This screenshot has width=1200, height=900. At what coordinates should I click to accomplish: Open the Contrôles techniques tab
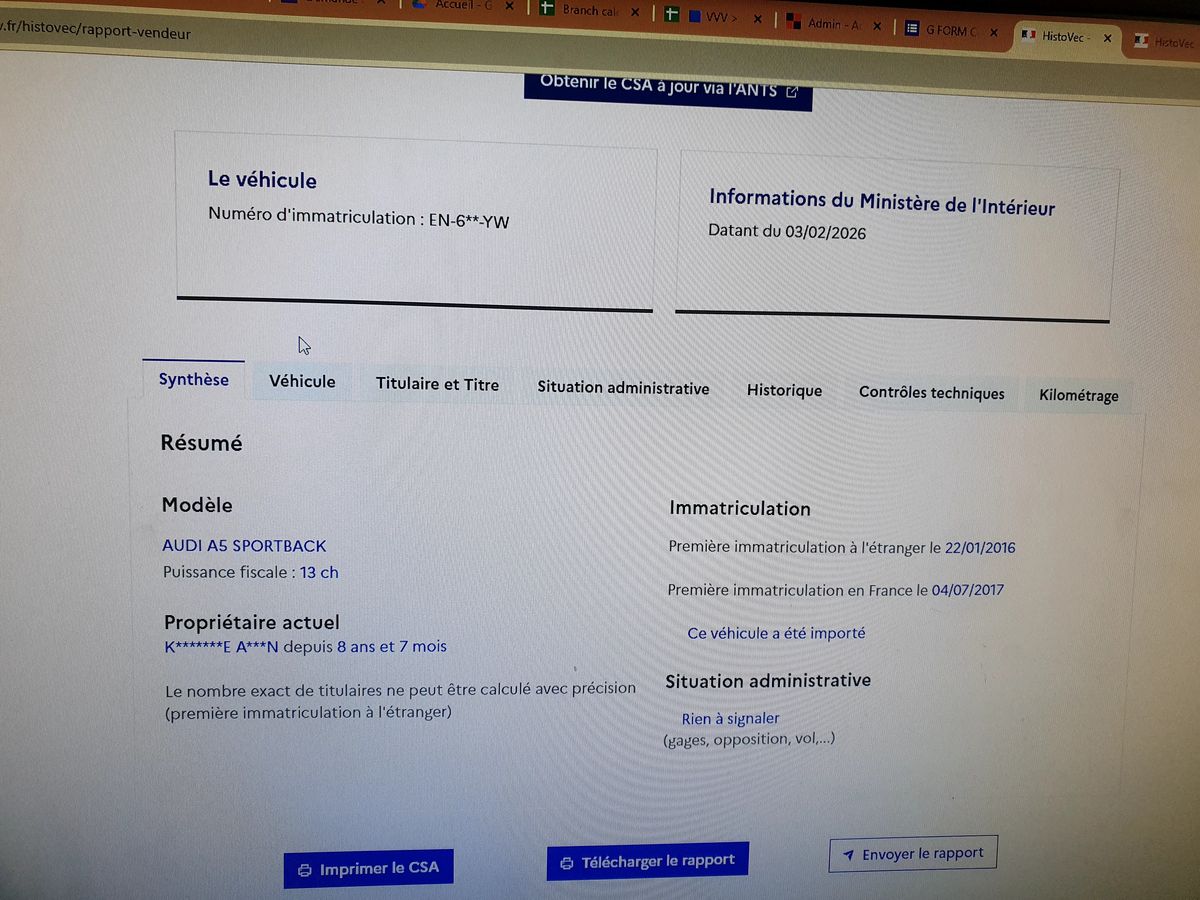click(x=931, y=393)
